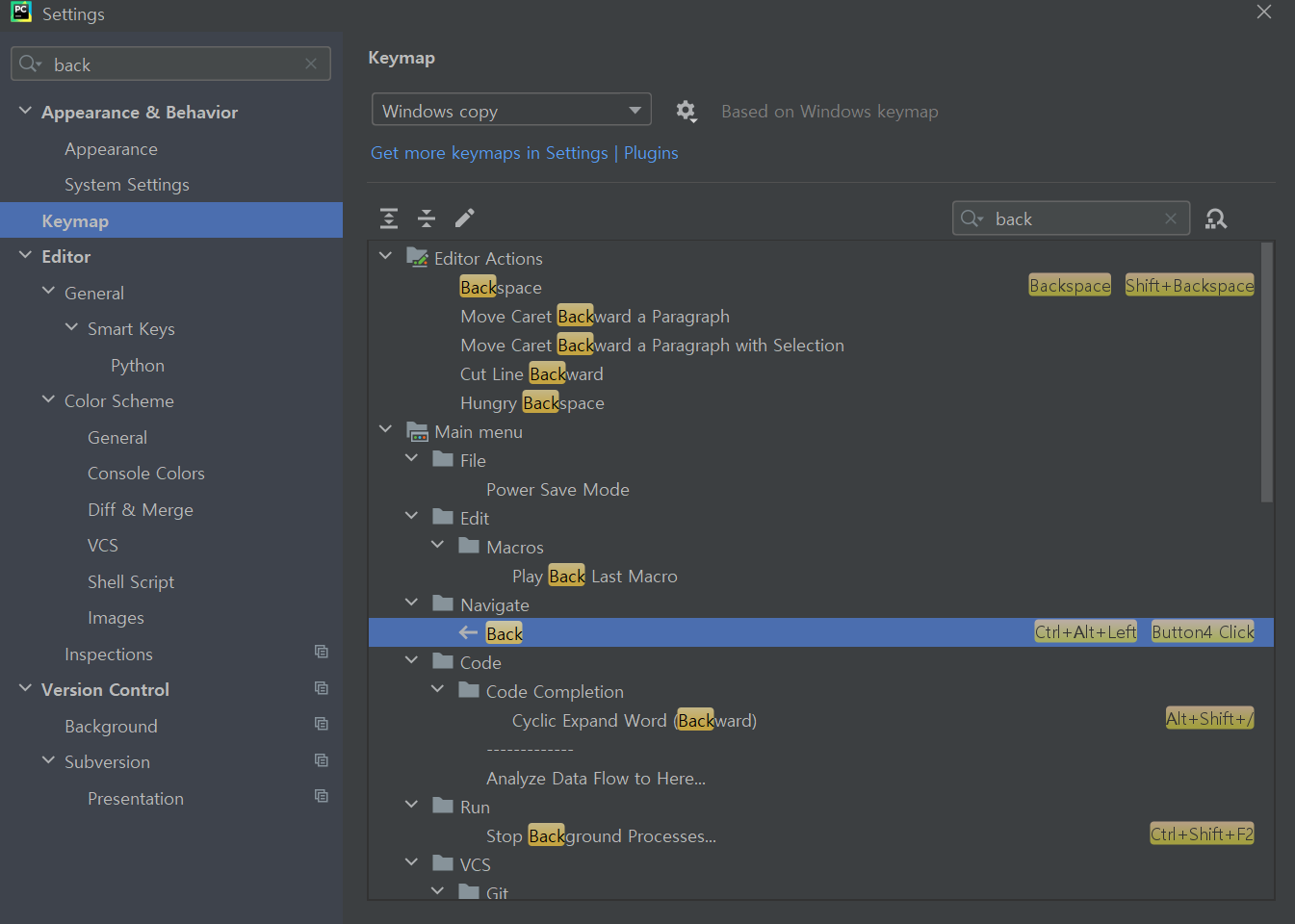Click the back arrow icon on Back action
Image resolution: width=1295 pixels, height=924 pixels.
tap(469, 632)
